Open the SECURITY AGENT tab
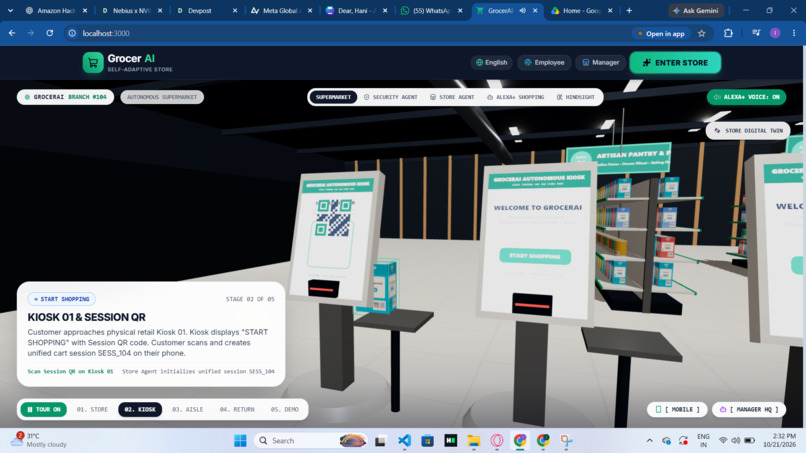Image resolution: width=806 pixels, height=453 pixels. 391,97
